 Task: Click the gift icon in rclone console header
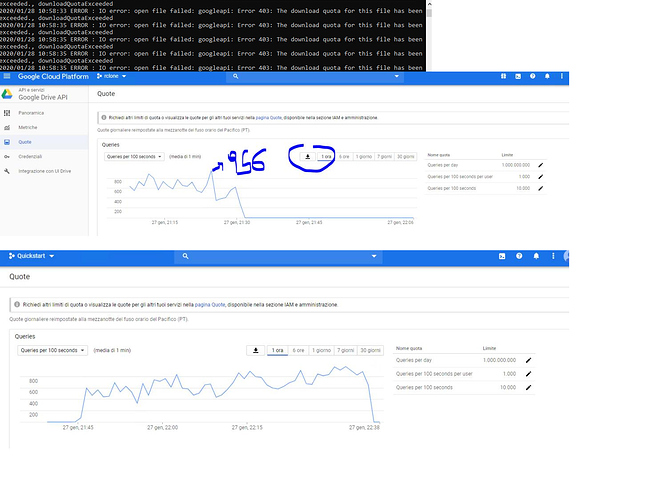503,76
